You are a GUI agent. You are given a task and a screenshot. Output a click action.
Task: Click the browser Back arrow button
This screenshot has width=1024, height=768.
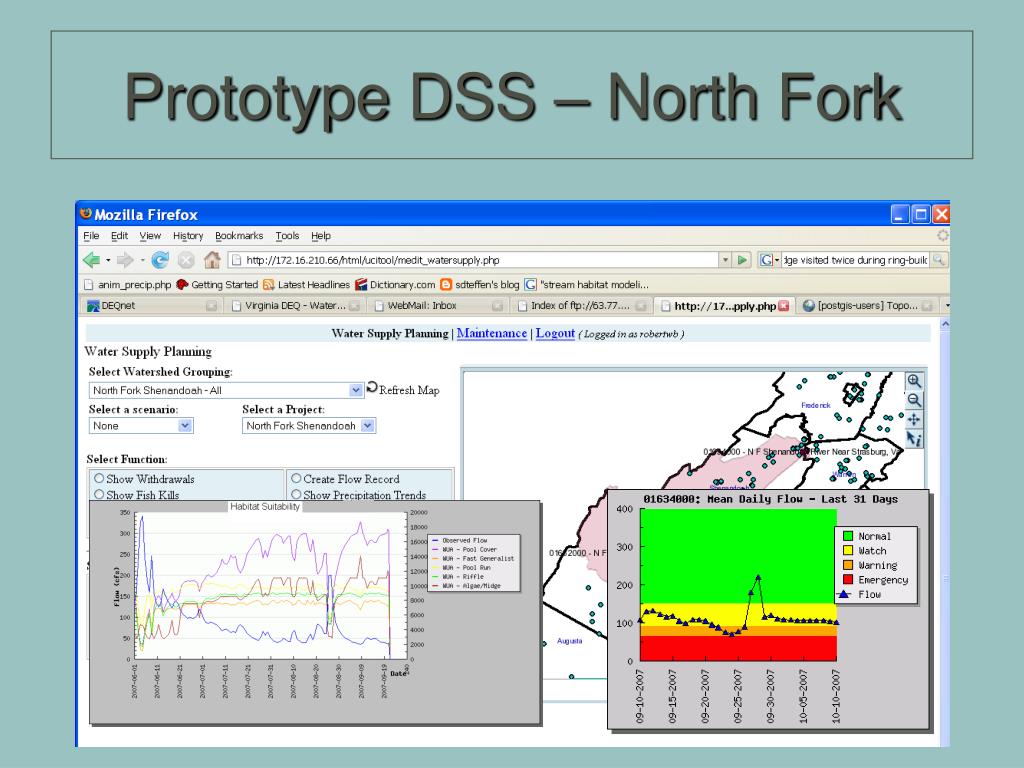click(91, 261)
